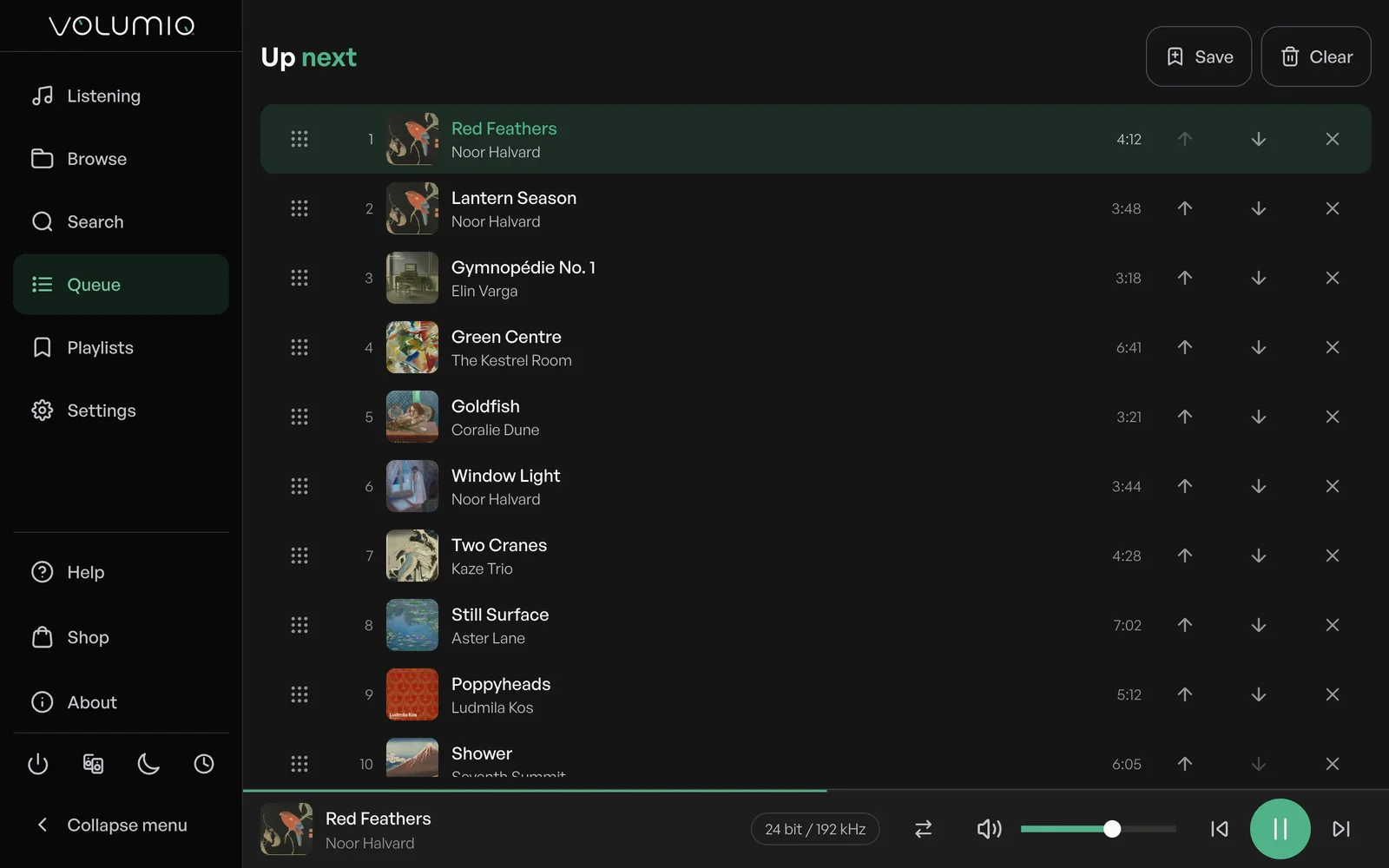Image resolution: width=1389 pixels, height=868 pixels.
Task: Open the Help page
Action: (121, 572)
